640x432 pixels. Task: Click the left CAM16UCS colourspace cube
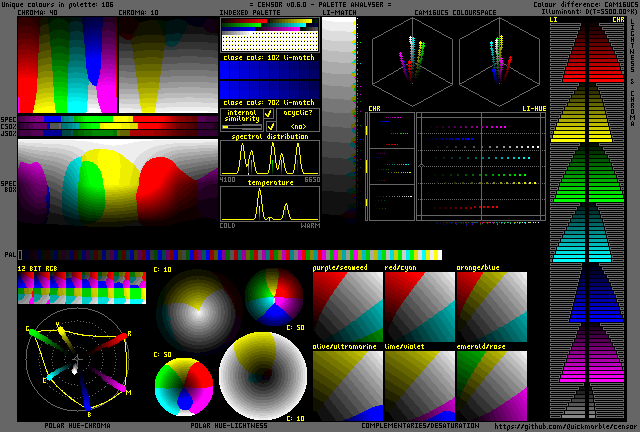tap(414, 59)
